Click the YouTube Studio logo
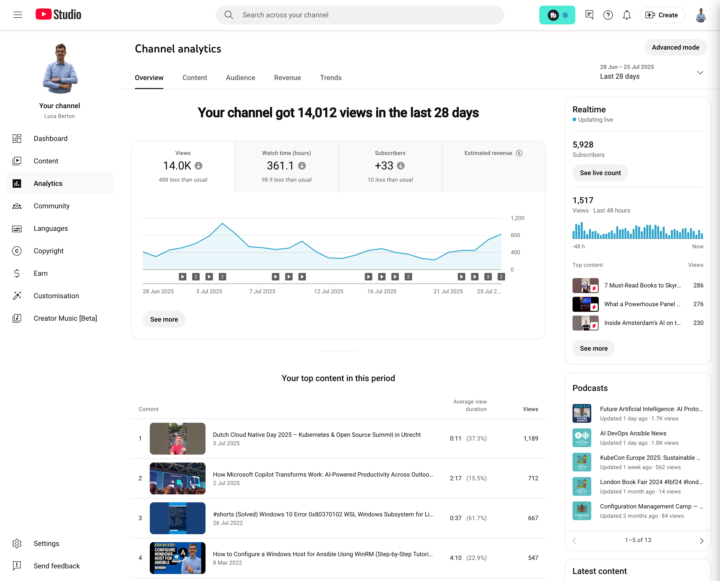This screenshot has height=581, width=720. coord(58,15)
